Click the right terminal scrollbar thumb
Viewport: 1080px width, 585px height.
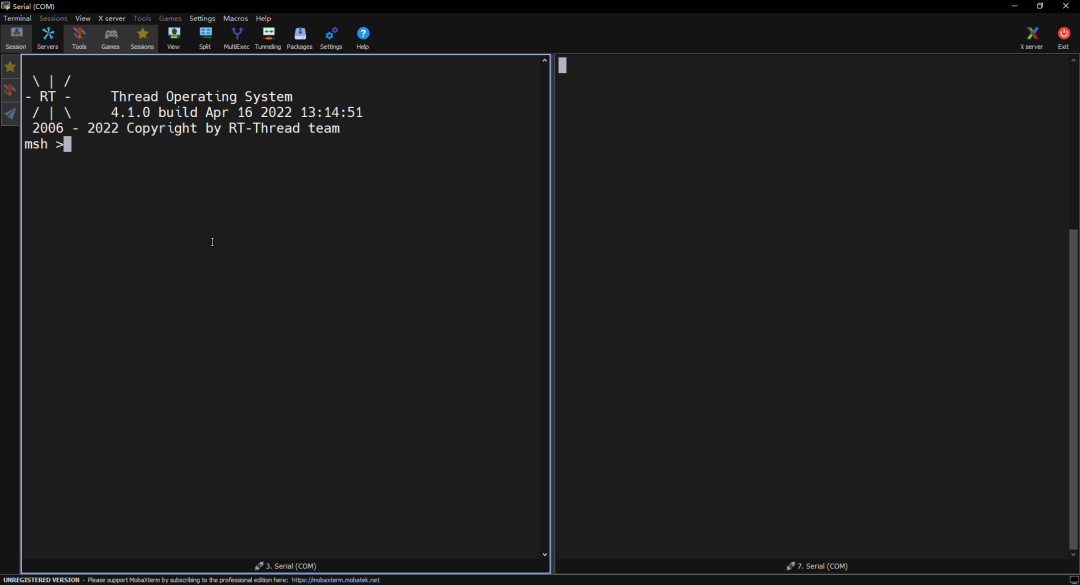tap(1073, 389)
